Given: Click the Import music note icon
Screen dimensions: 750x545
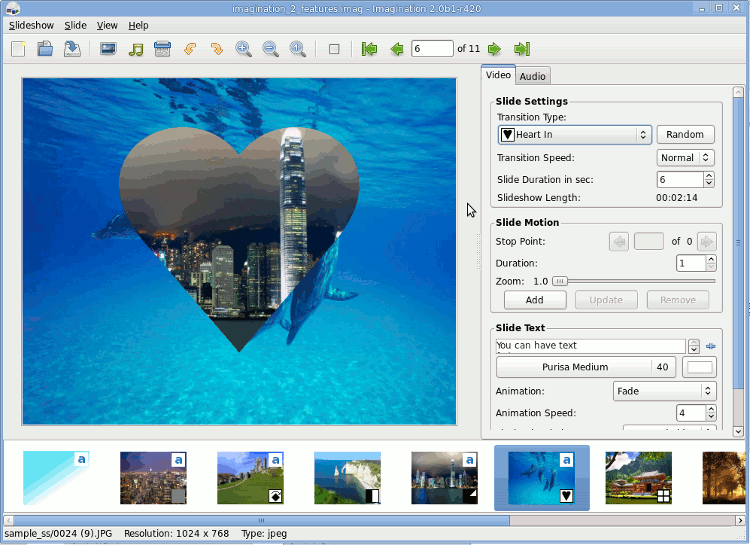Looking at the screenshot, I should tap(136, 49).
